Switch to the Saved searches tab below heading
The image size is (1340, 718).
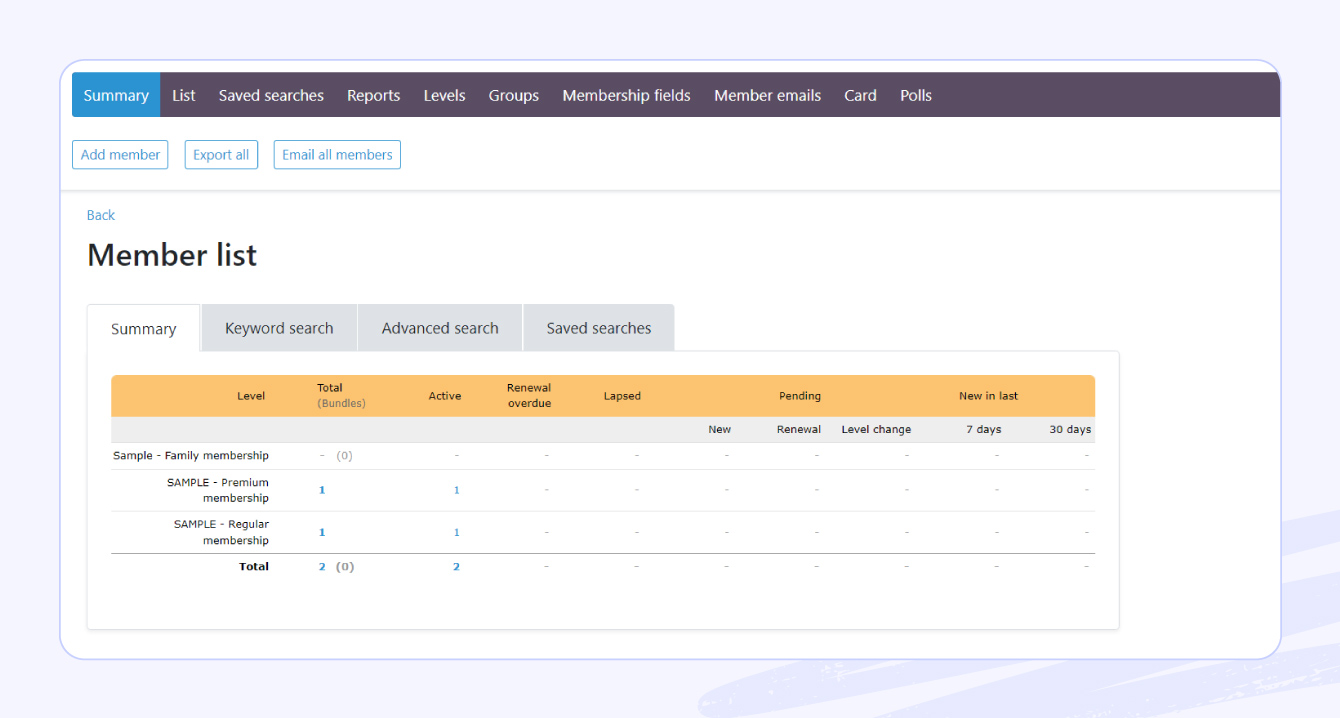(x=599, y=328)
